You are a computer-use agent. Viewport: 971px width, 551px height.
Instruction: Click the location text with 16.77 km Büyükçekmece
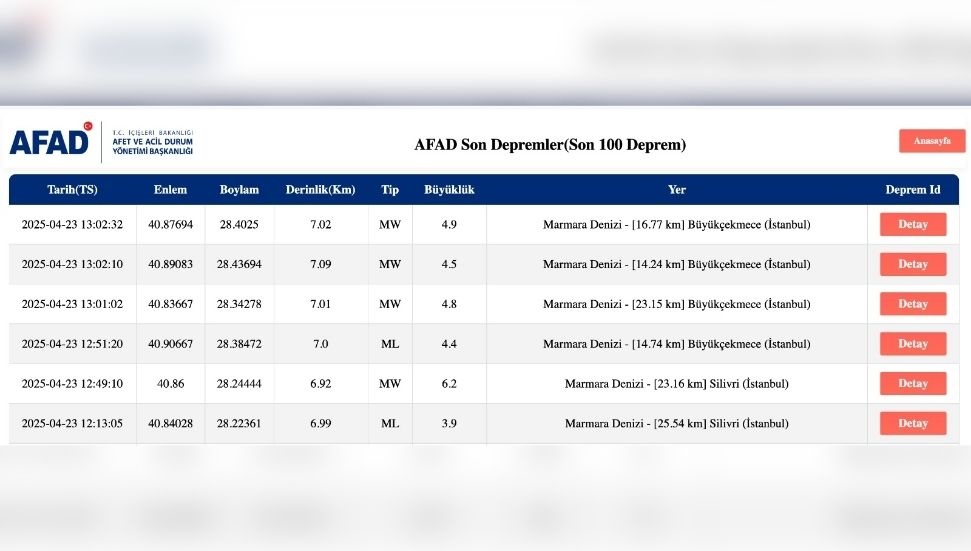point(676,225)
